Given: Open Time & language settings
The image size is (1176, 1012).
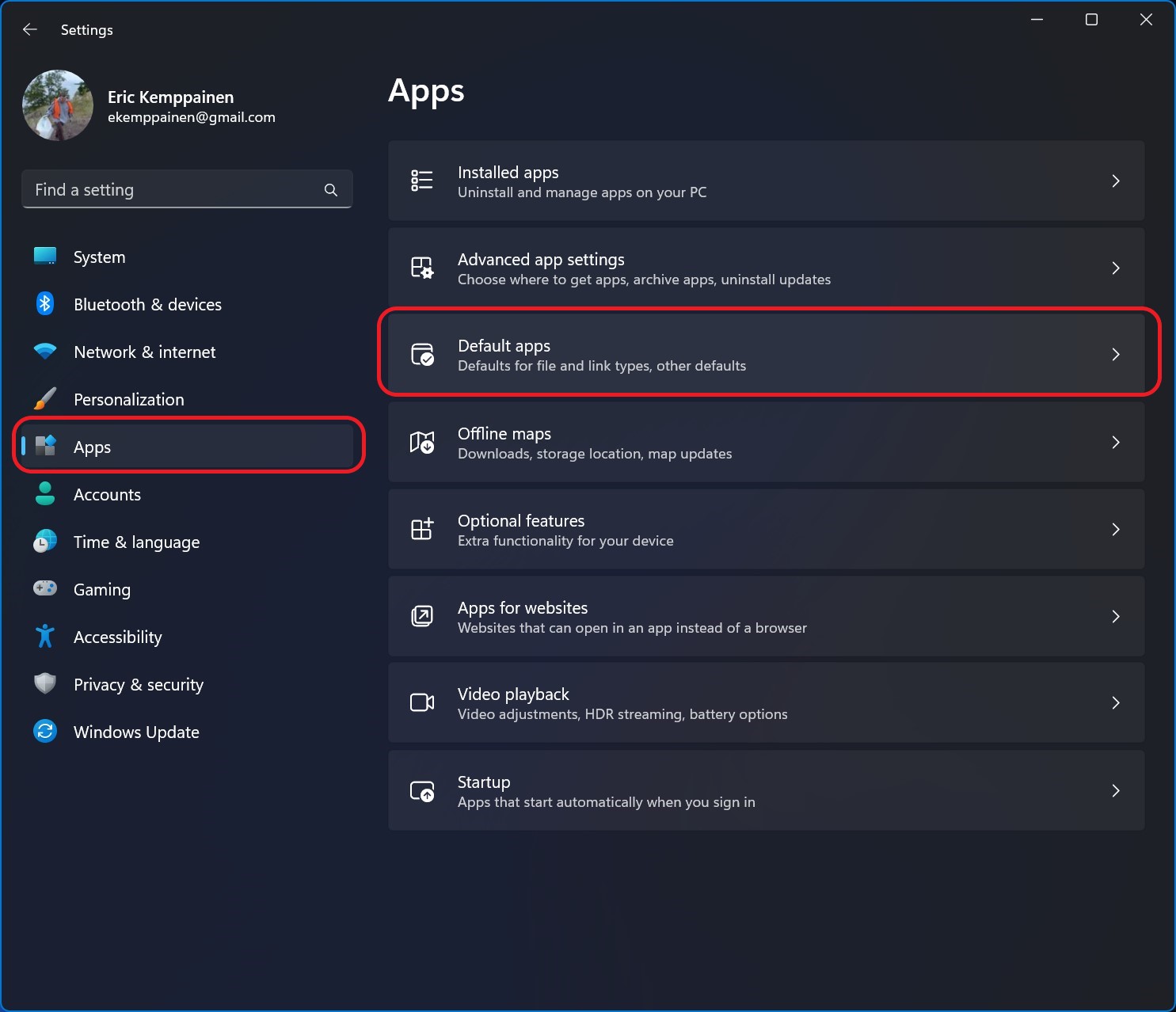Looking at the screenshot, I should click(x=187, y=542).
